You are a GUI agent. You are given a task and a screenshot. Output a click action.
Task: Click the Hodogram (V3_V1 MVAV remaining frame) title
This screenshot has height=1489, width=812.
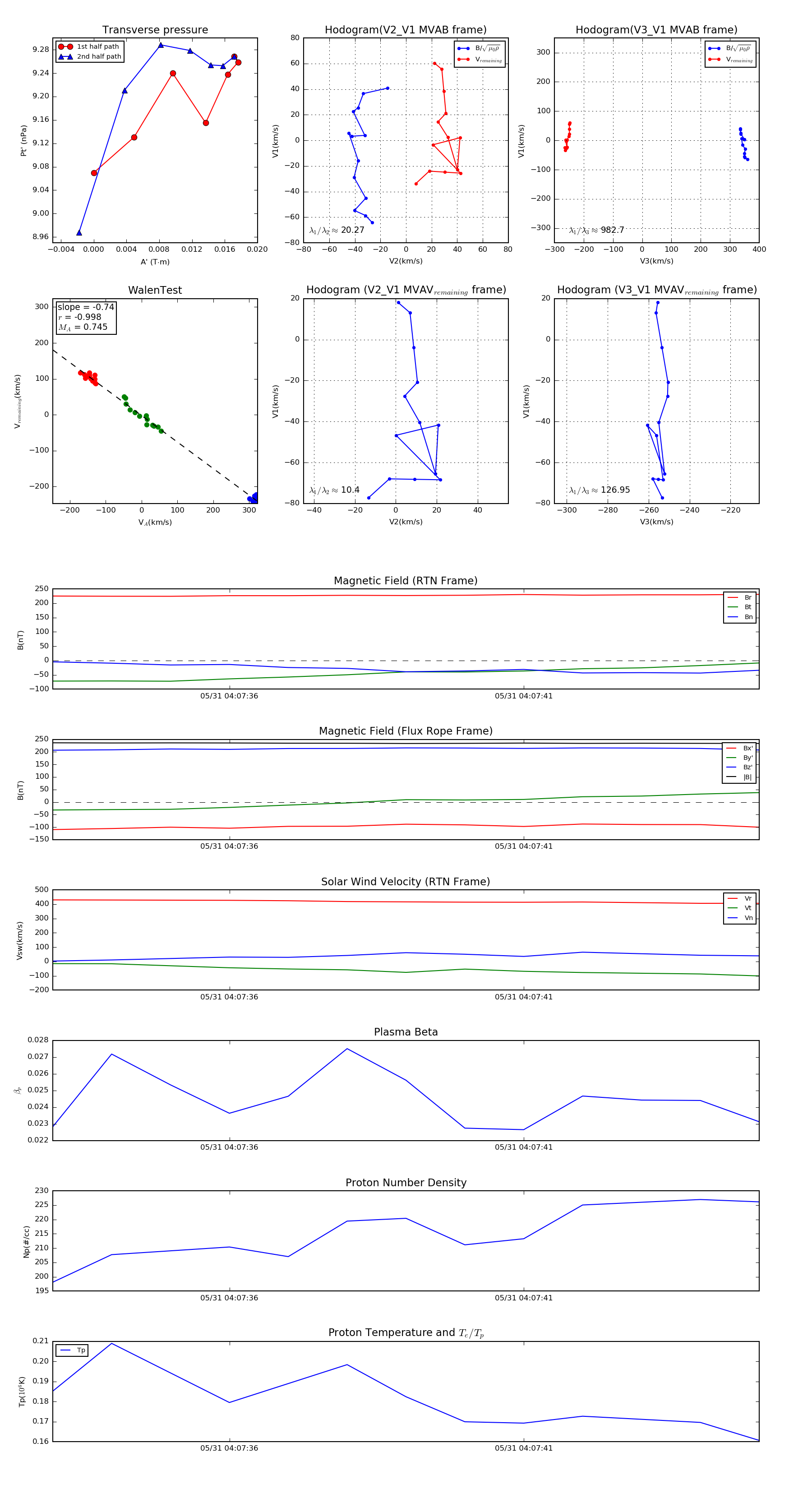[x=656, y=290]
